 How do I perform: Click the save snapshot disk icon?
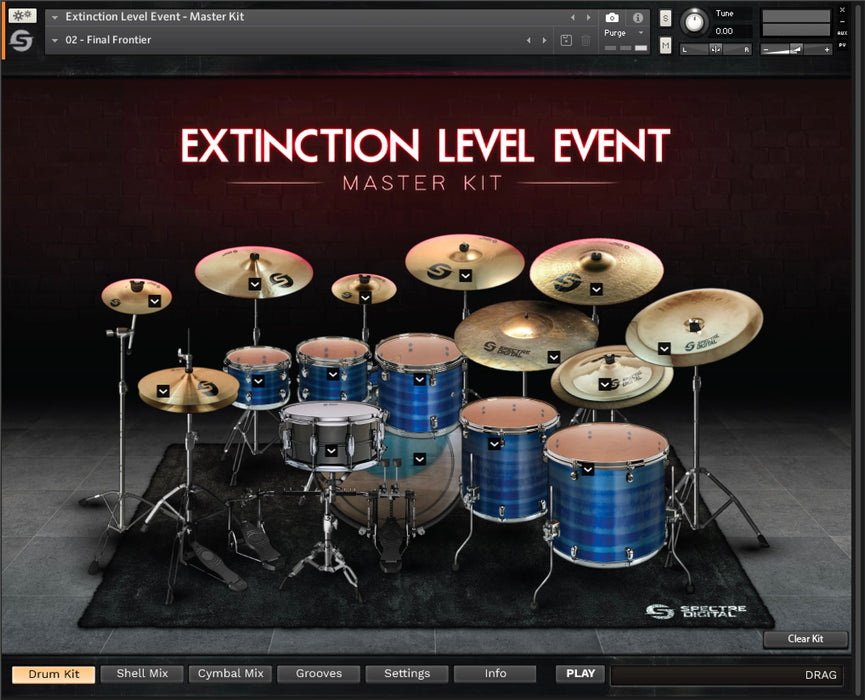[566, 39]
